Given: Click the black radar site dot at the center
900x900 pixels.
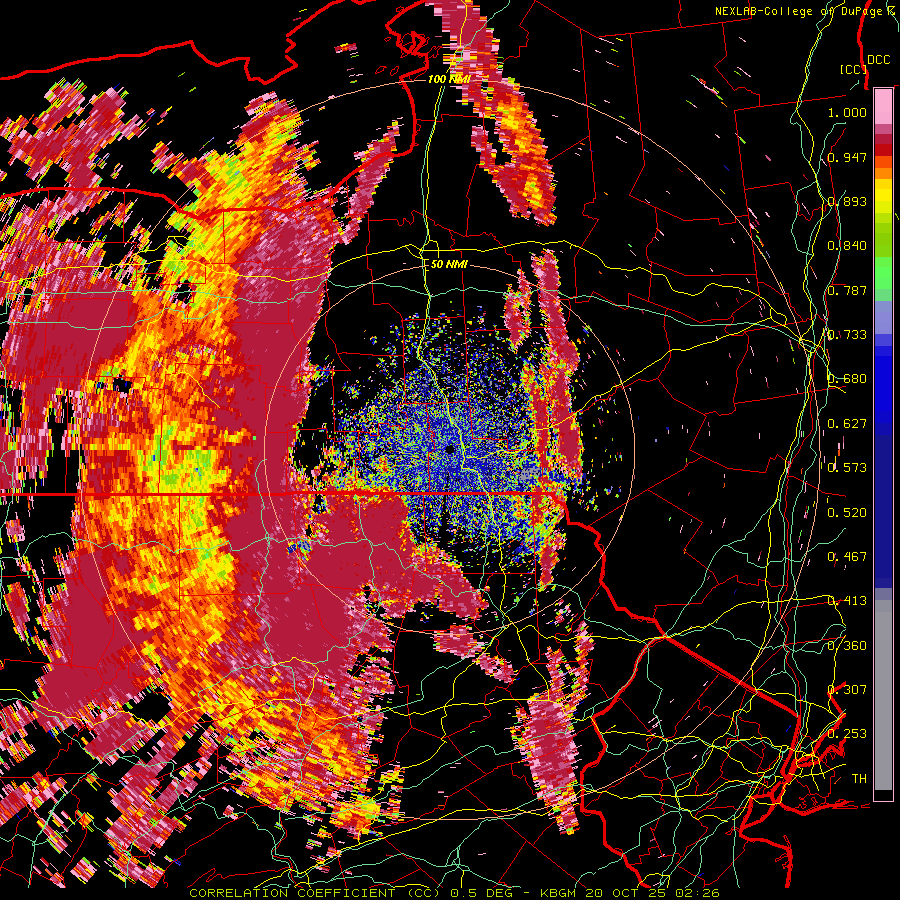Looking at the screenshot, I should click(x=449, y=449).
